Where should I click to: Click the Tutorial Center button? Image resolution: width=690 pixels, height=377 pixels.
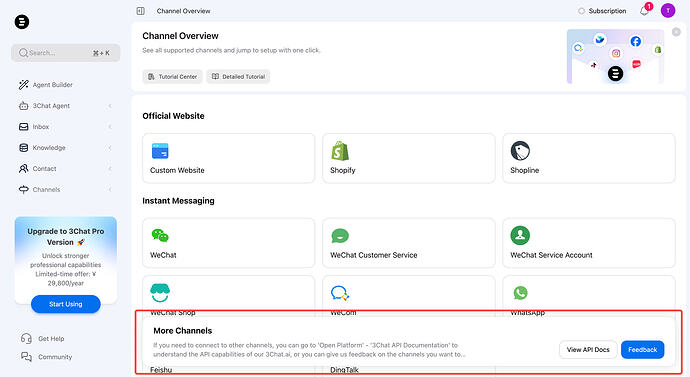[172, 77]
